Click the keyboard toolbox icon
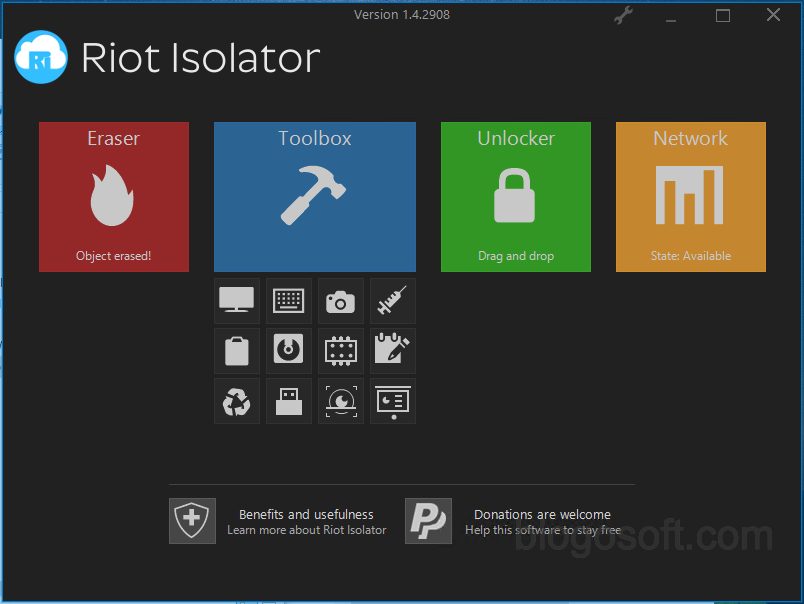 [289, 301]
